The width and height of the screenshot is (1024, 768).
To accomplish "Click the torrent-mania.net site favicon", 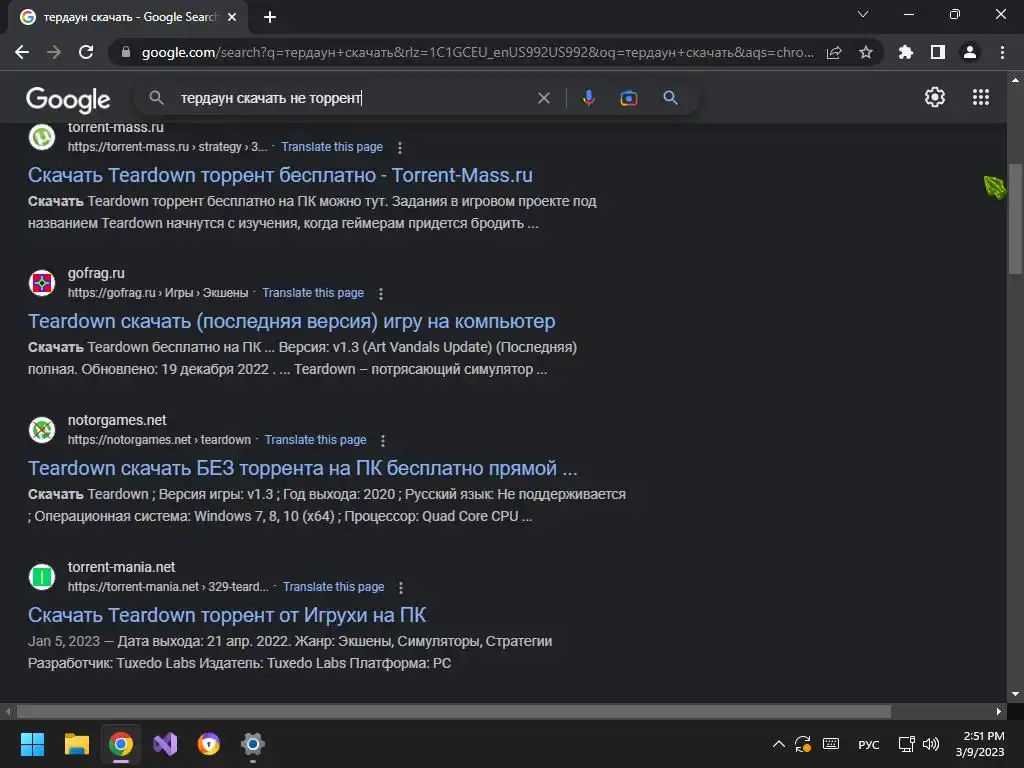I will coord(42,577).
